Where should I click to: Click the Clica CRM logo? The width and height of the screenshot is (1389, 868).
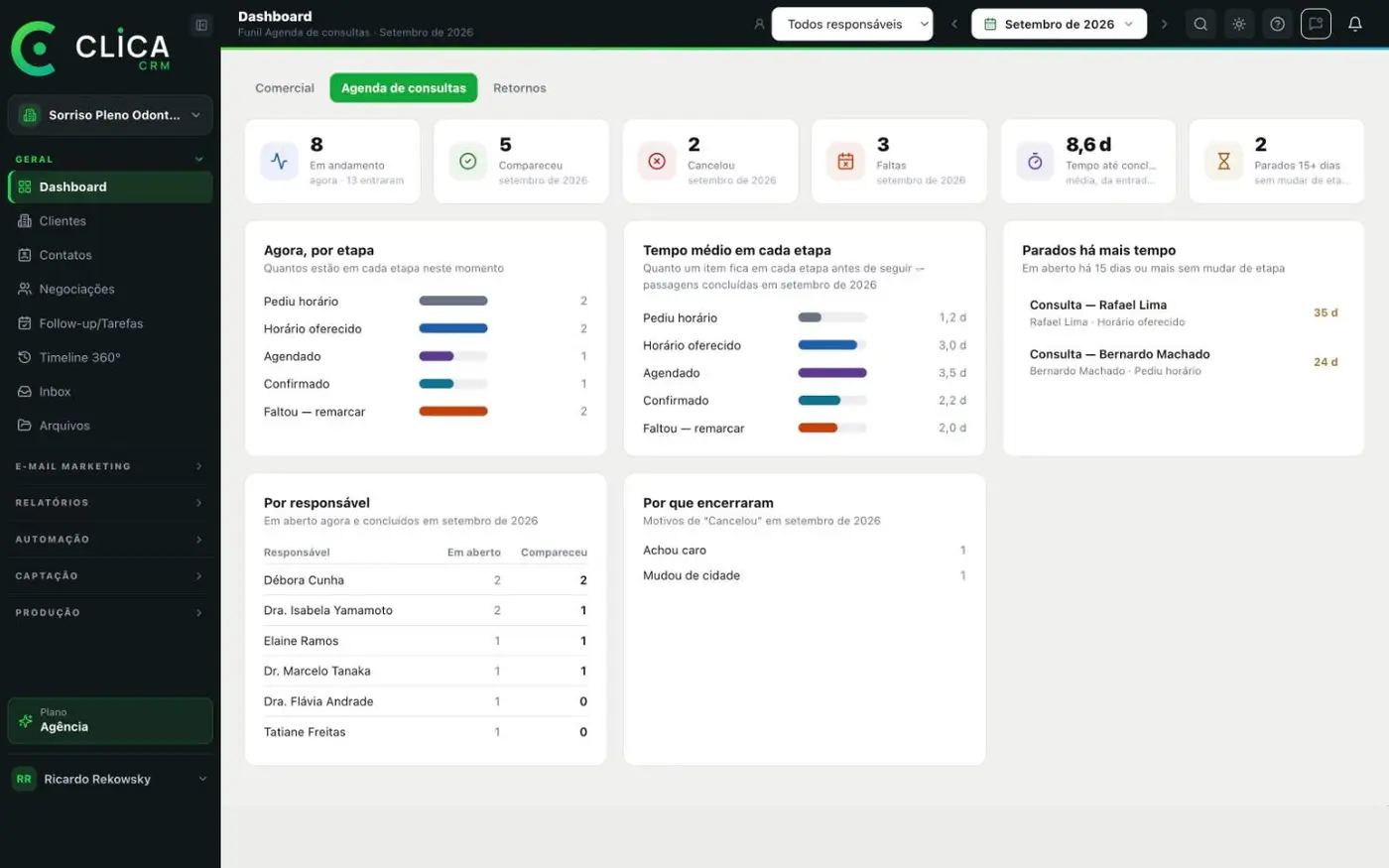click(x=90, y=49)
